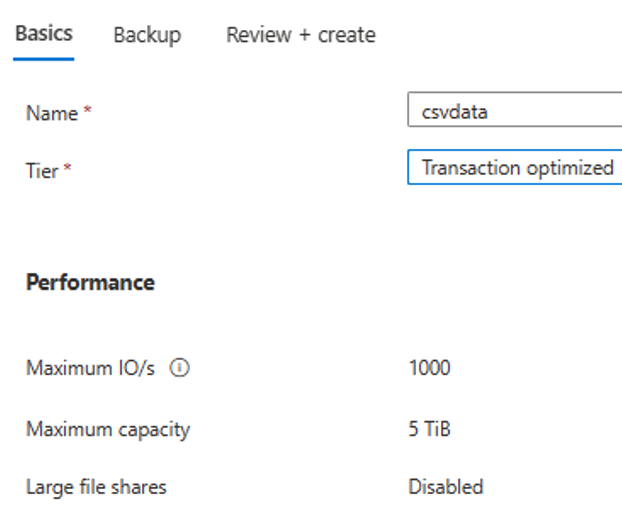Click the 5 TiB capacity value
Viewport: 622px width, 513px height.
[x=429, y=430]
